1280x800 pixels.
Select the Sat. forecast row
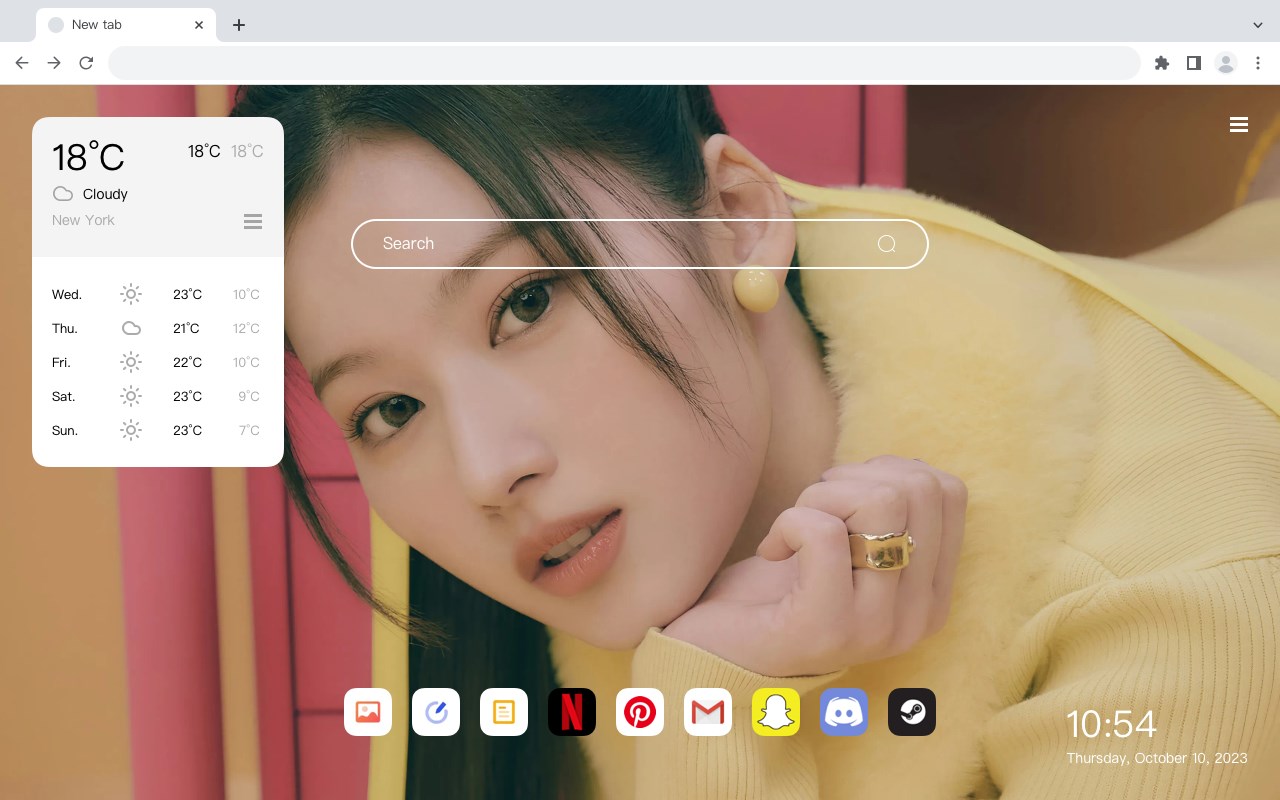(x=158, y=396)
